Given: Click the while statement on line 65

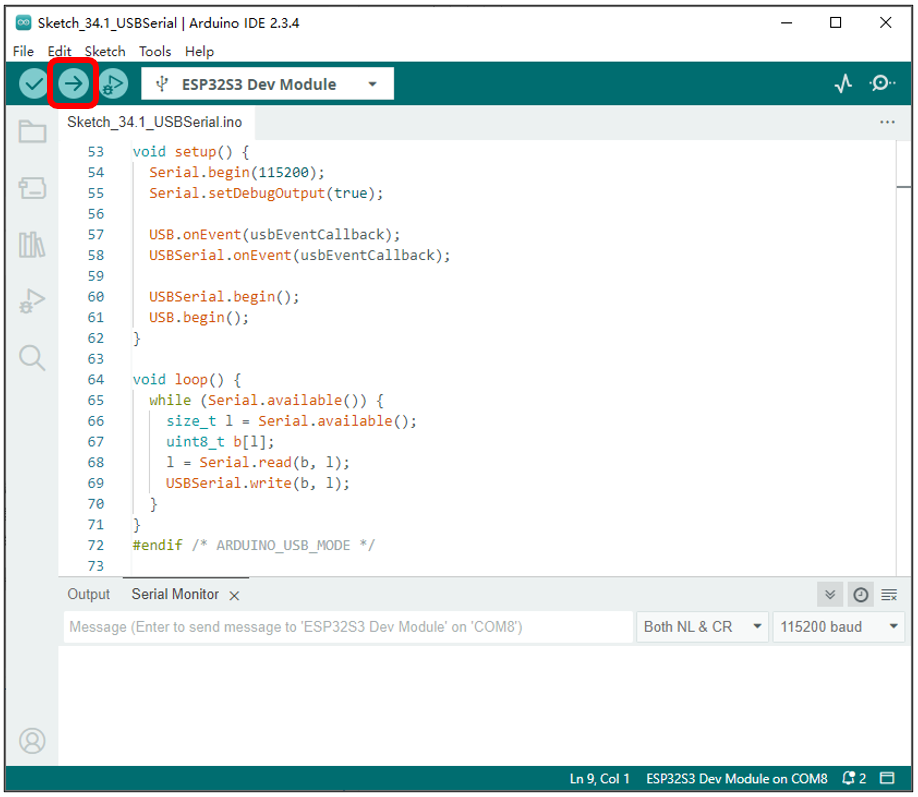Looking at the screenshot, I should click(x=266, y=401).
